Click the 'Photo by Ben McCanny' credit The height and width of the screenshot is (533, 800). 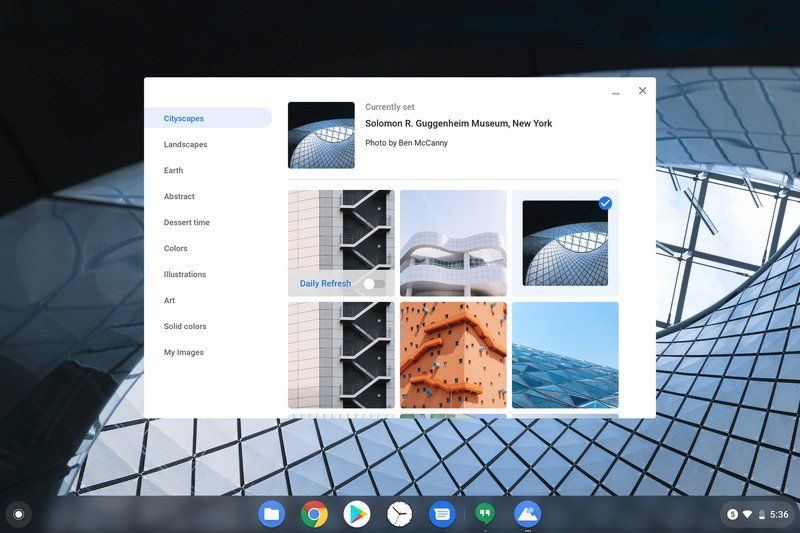click(407, 143)
